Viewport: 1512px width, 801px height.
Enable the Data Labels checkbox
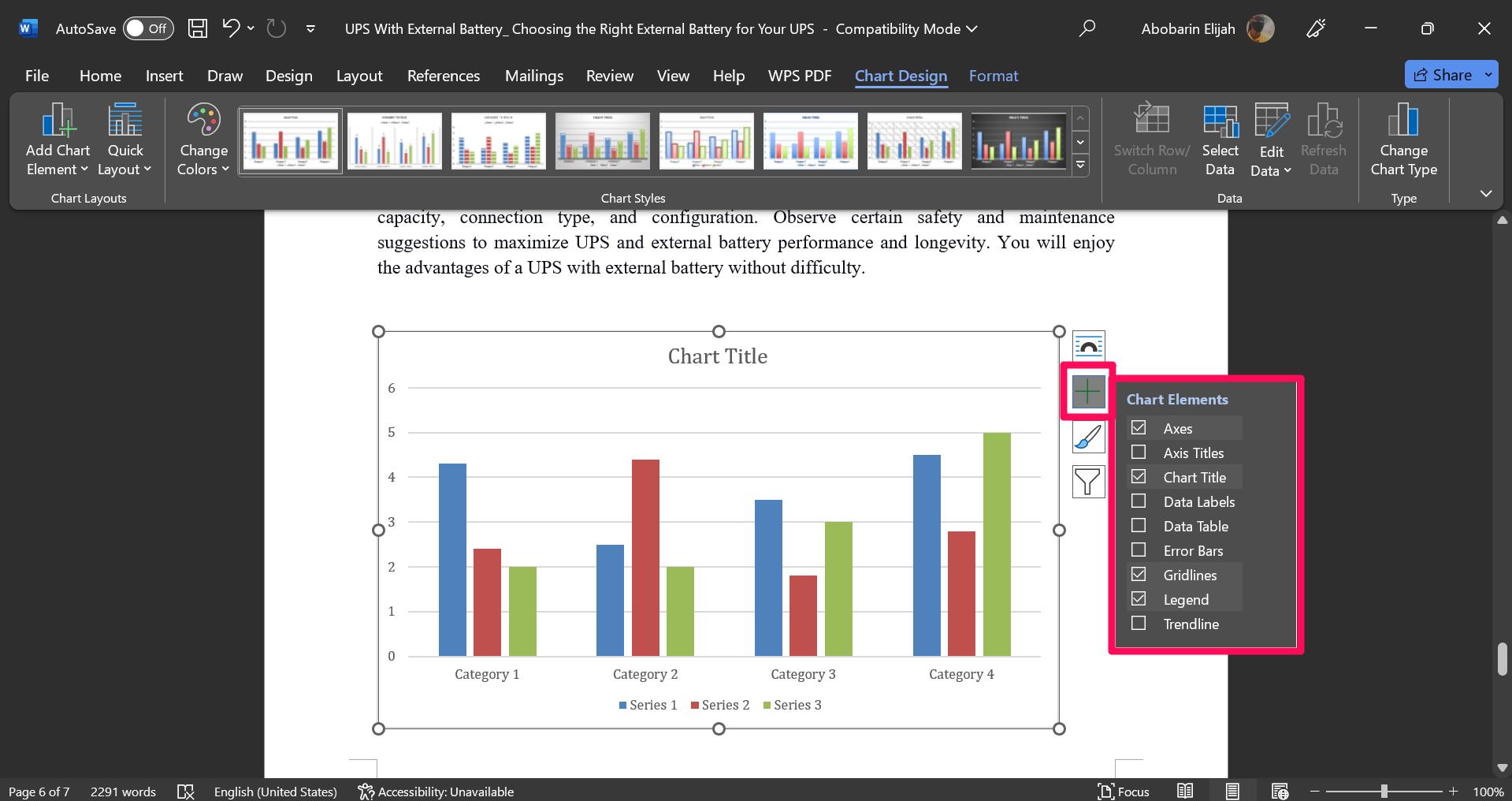(x=1139, y=501)
